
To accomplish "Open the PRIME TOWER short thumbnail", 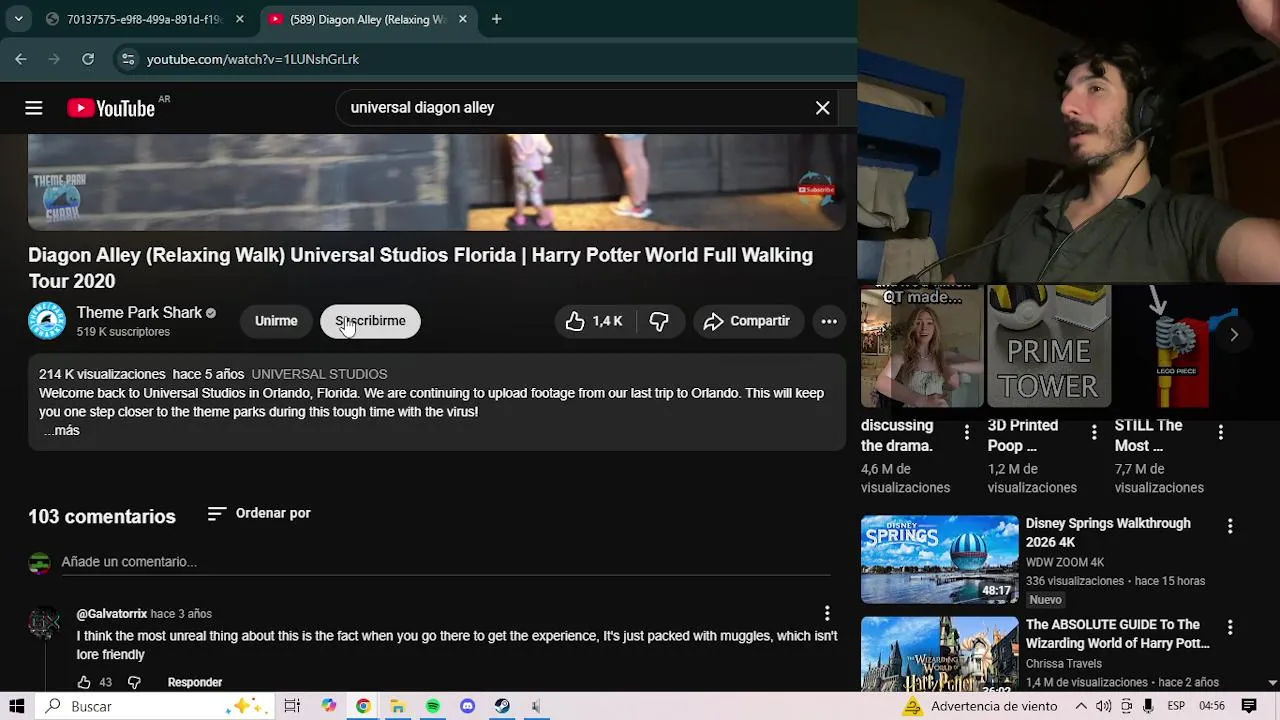I will (1049, 346).
